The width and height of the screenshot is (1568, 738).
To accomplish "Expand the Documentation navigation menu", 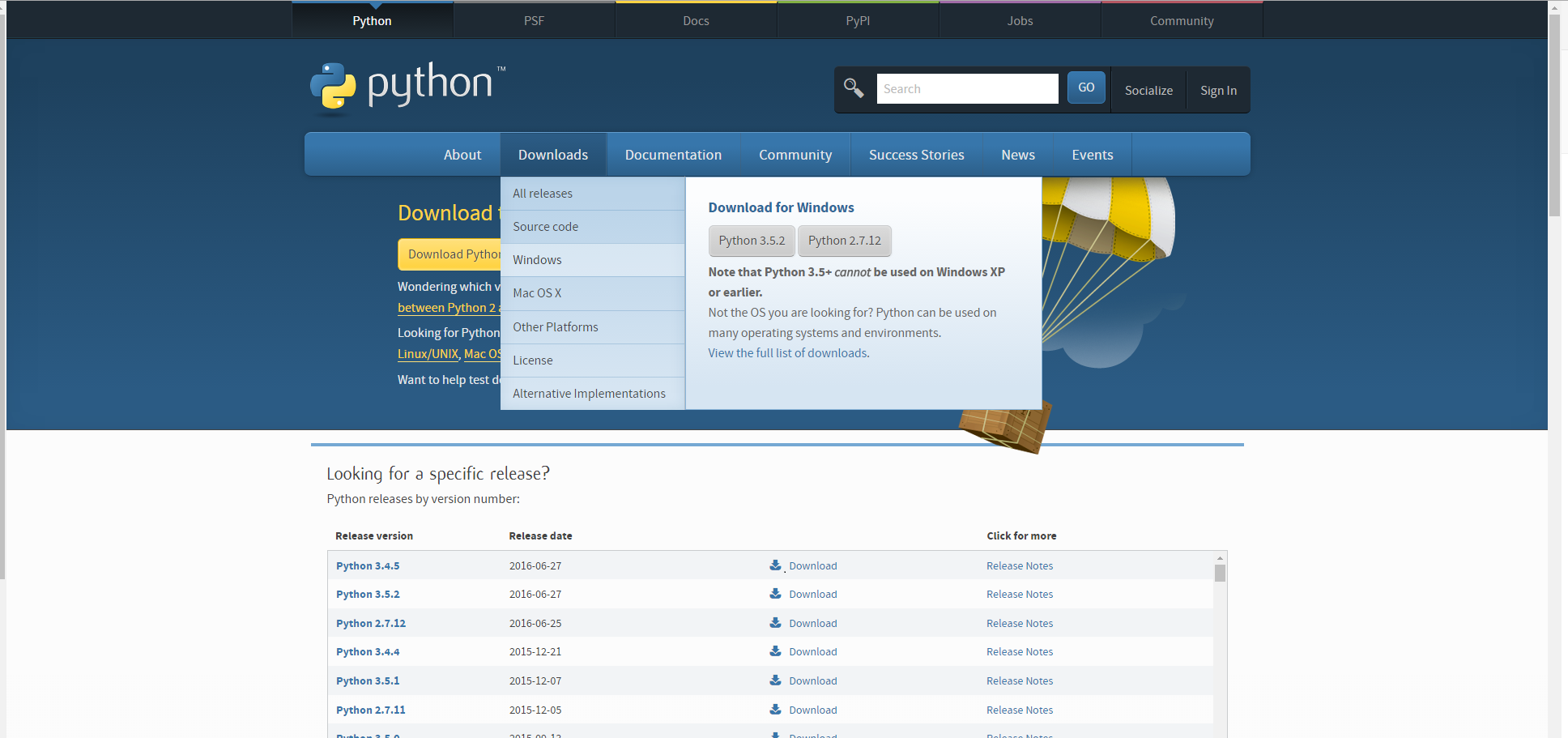I will (x=672, y=155).
